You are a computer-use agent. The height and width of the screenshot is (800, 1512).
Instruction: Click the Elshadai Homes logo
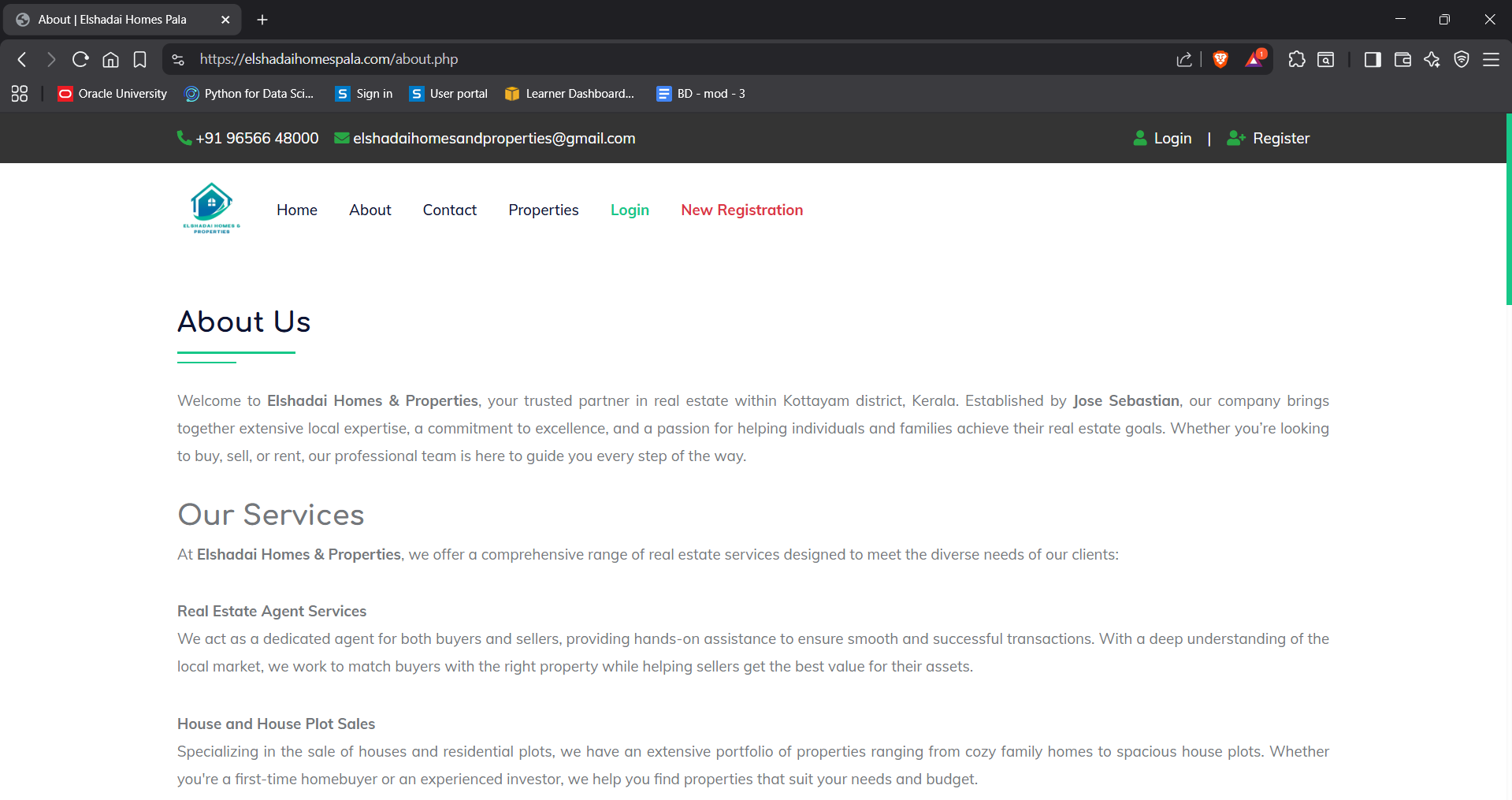(211, 208)
